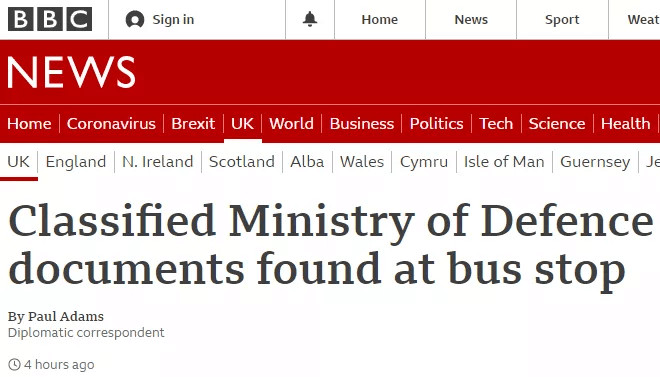Screen dimensions: 660x377
Task: Click the BBC logo blocks
Action: 50,19
